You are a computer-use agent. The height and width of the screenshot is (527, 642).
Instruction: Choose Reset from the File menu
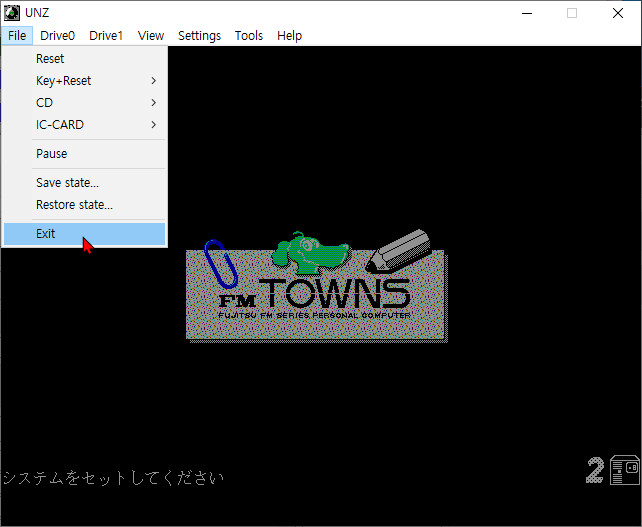84,59
